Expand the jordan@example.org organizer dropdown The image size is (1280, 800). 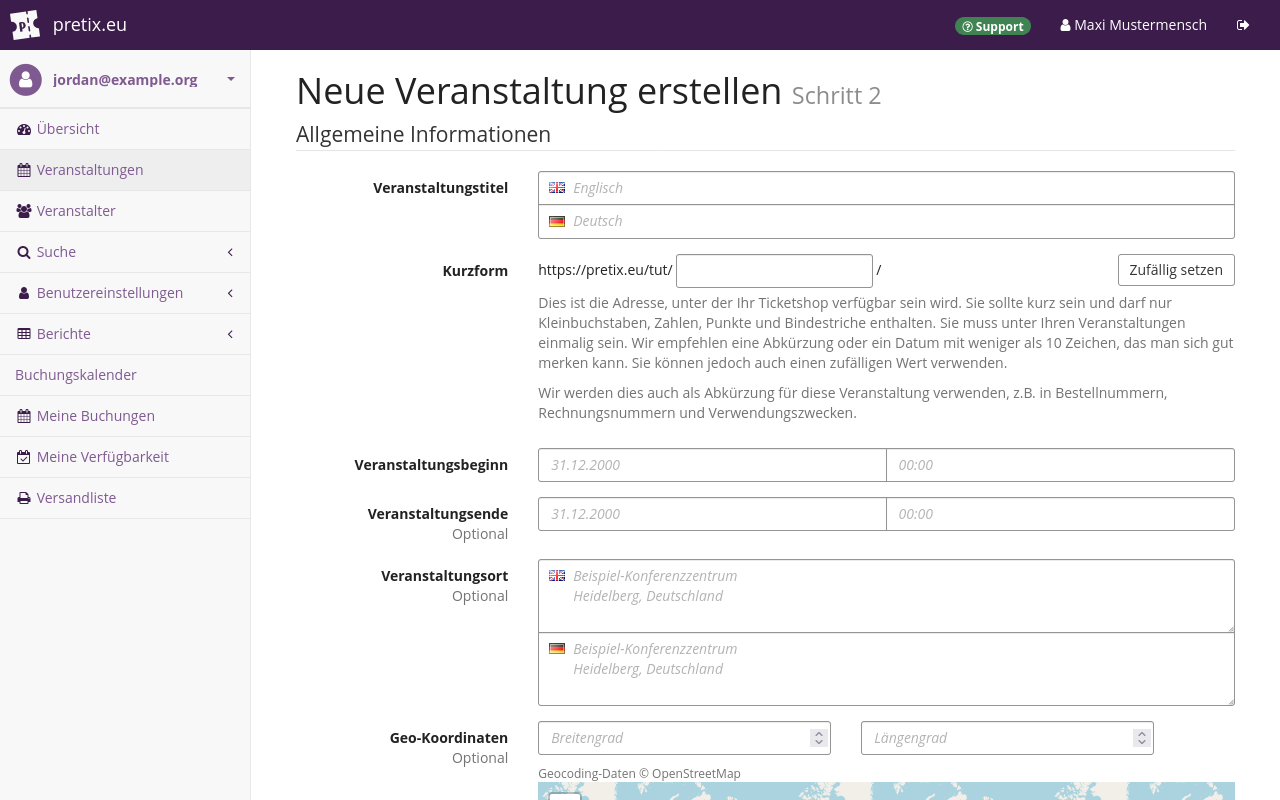tap(231, 79)
